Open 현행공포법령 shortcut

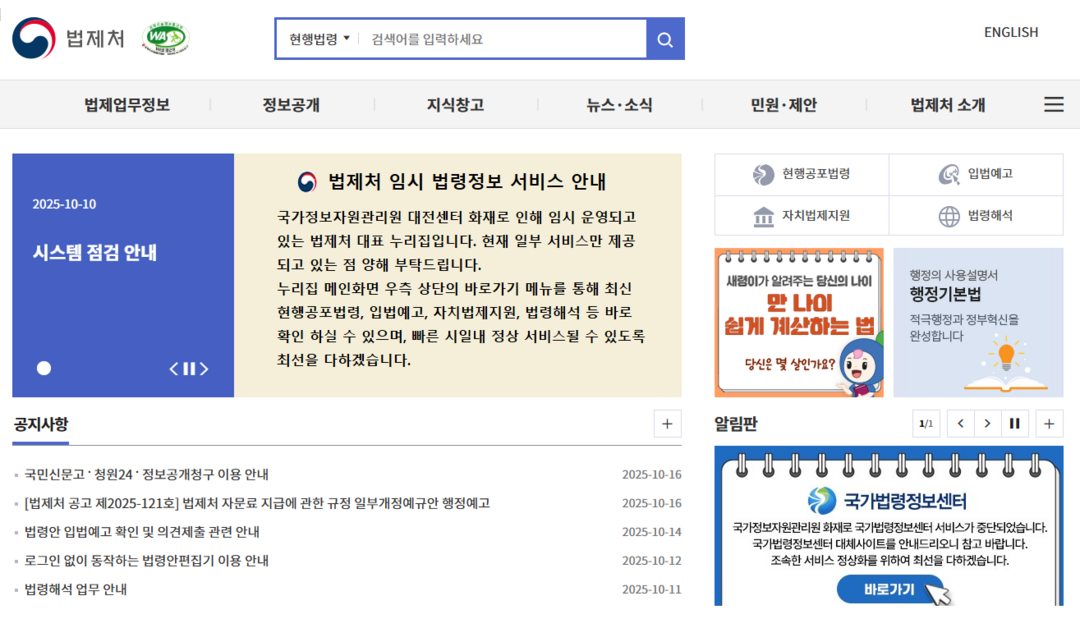point(801,174)
